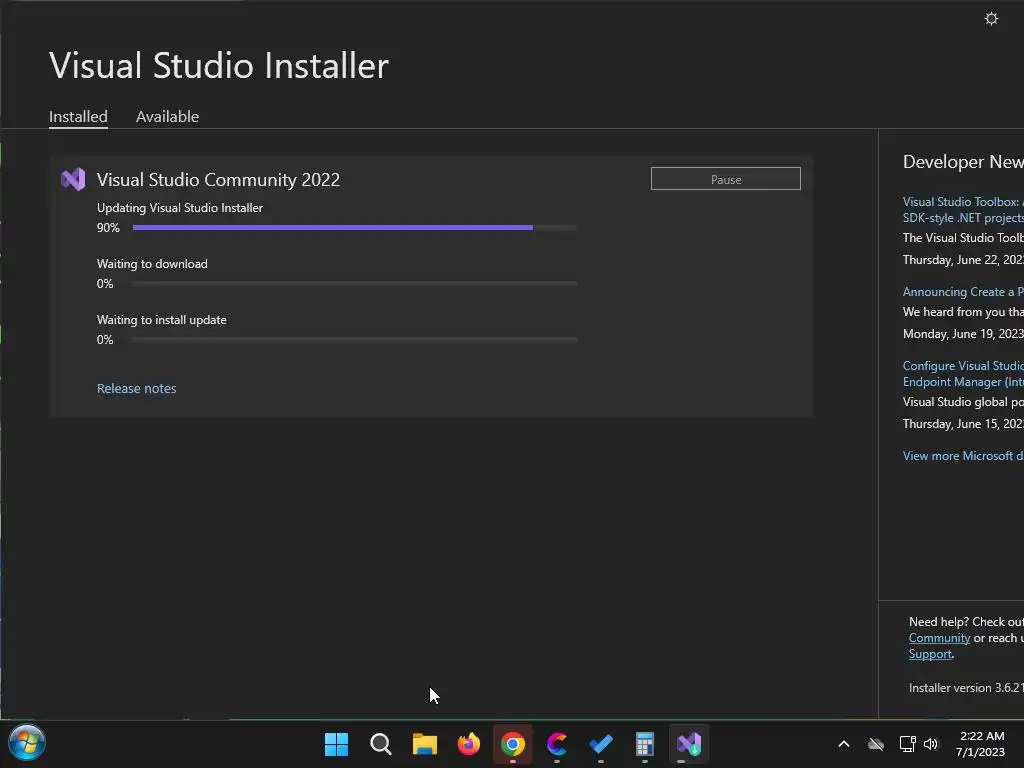Viewport: 1024px width, 768px height.
Task: Pause the Visual Studio update
Action: pos(726,179)
